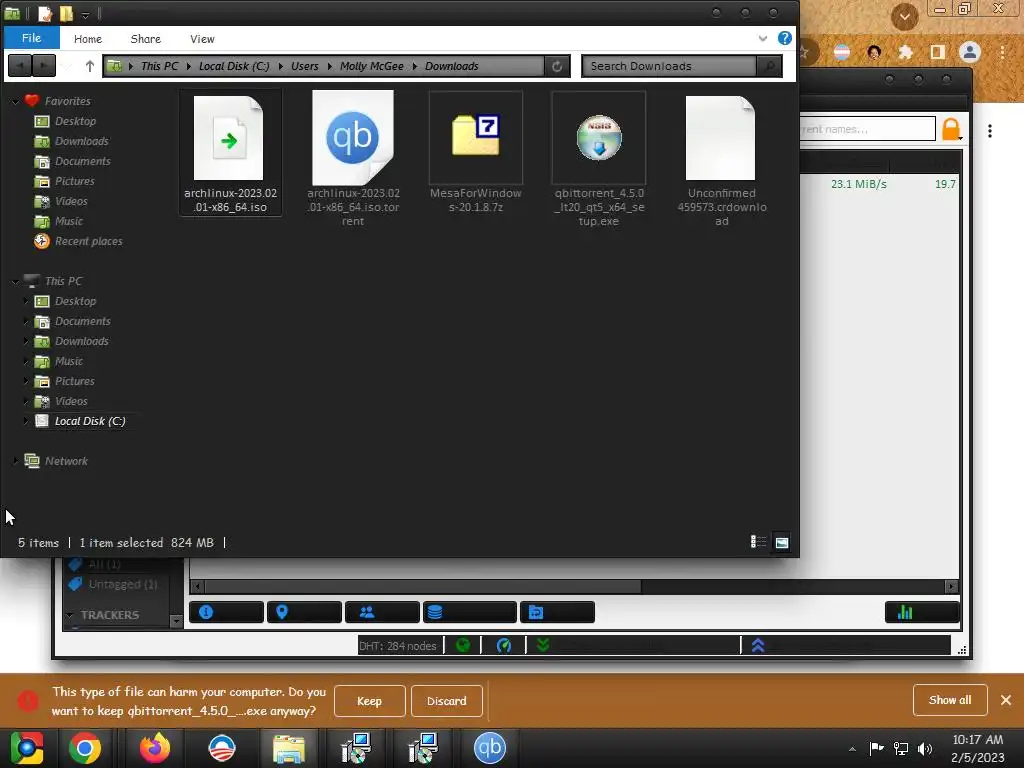Refresh the Downloads folder view
Image resolution: width=1024 pixels, height=768 pixels.
557,66
